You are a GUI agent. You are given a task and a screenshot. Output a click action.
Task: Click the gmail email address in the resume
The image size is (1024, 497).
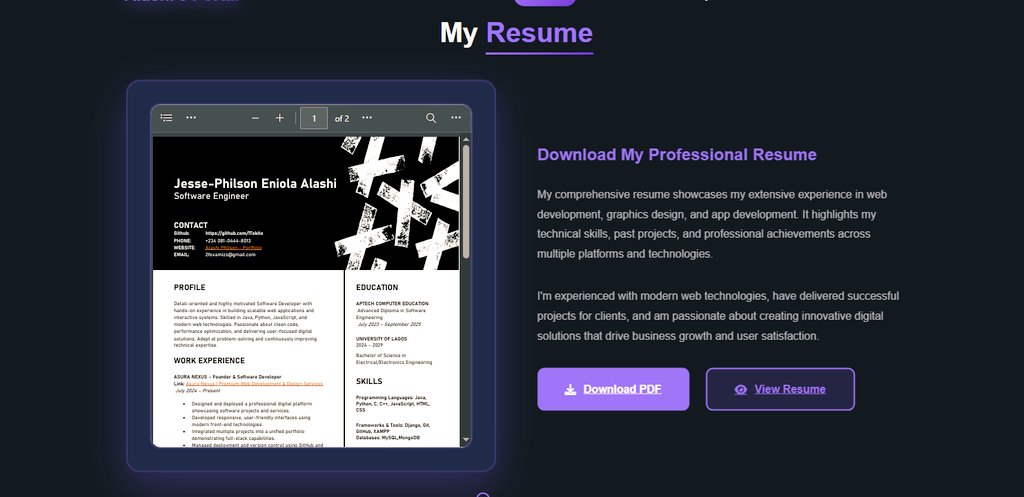click(231, 255)
